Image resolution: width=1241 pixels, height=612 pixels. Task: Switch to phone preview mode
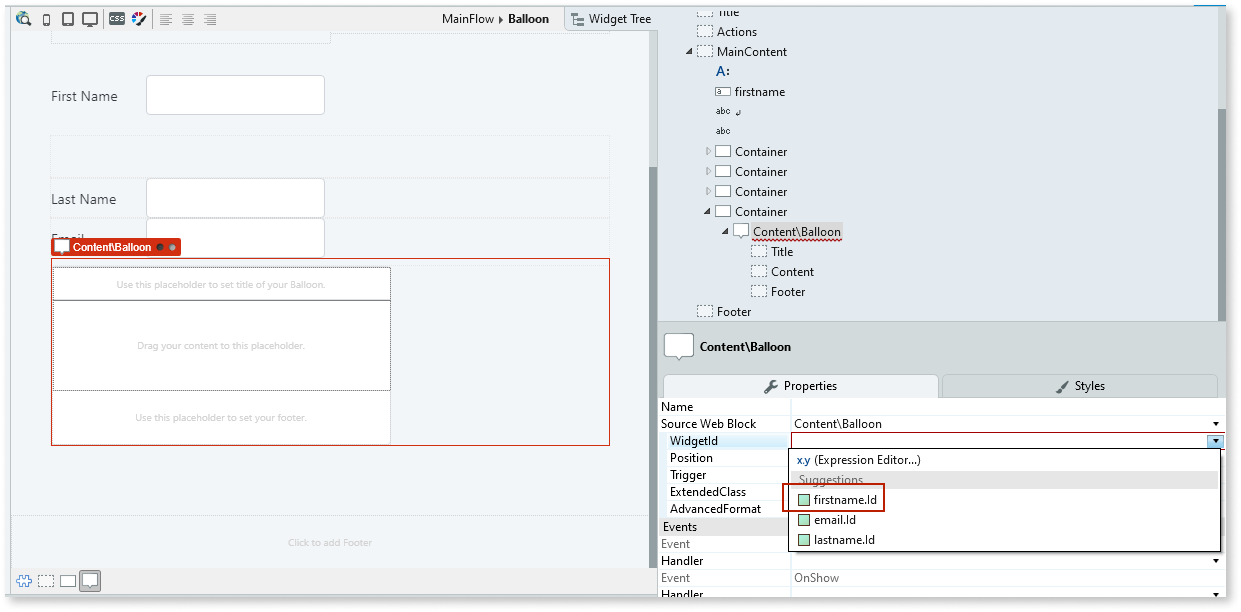pyautogui.click(x=44, y=18)
